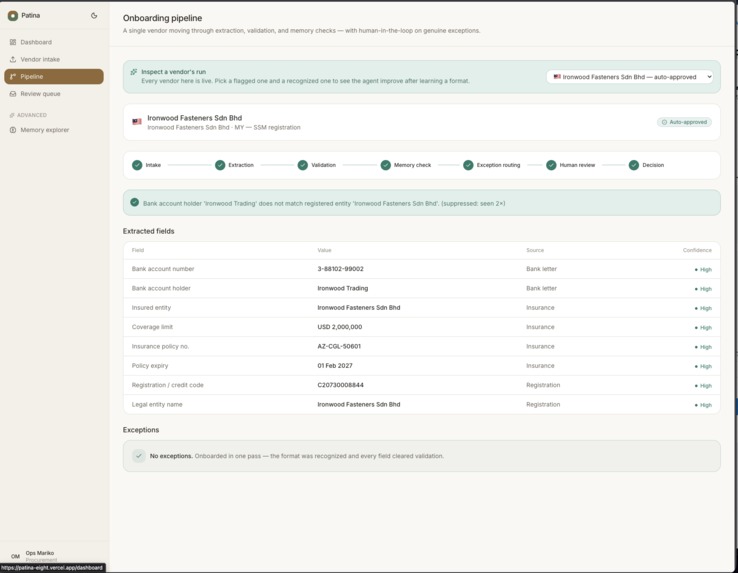The height and width of the screenshot is (573, 738).
Task: Click the Insured entity field label
Action: click(151, 307)
